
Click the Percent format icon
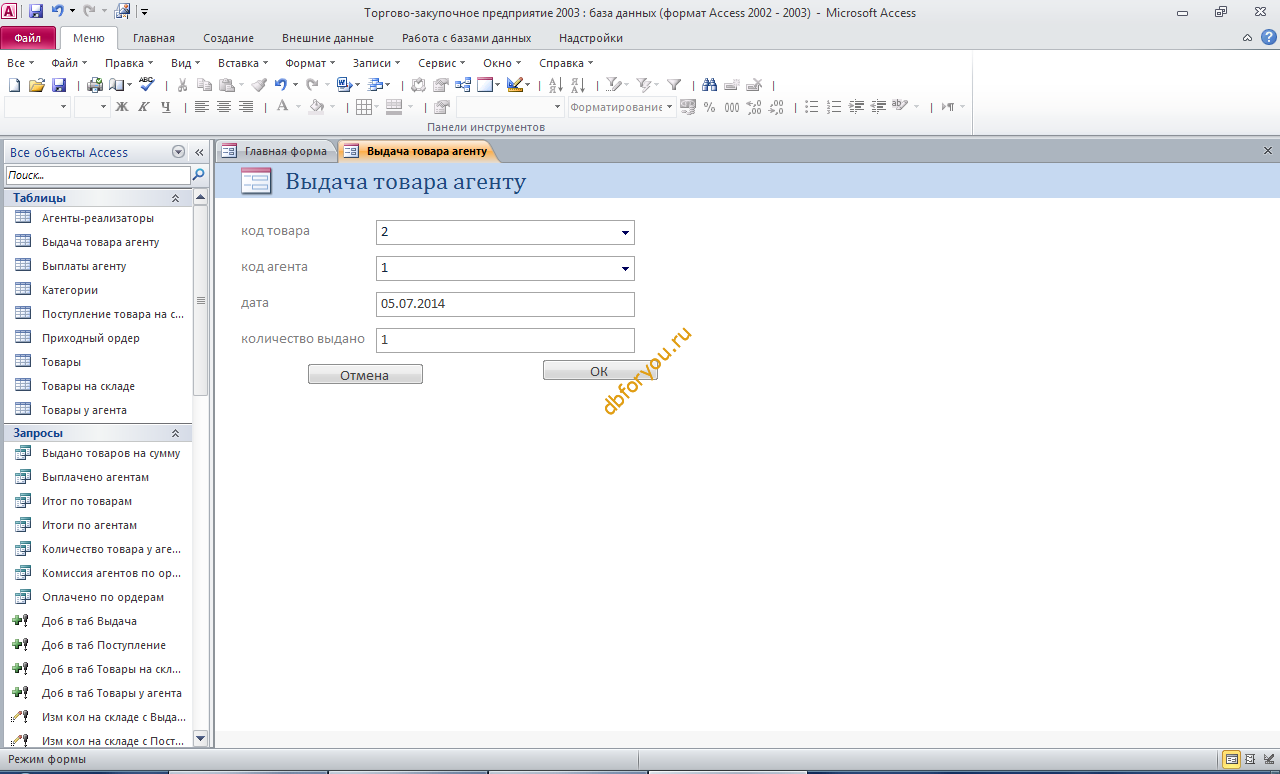pyautogui.click(x=709, y=107)
